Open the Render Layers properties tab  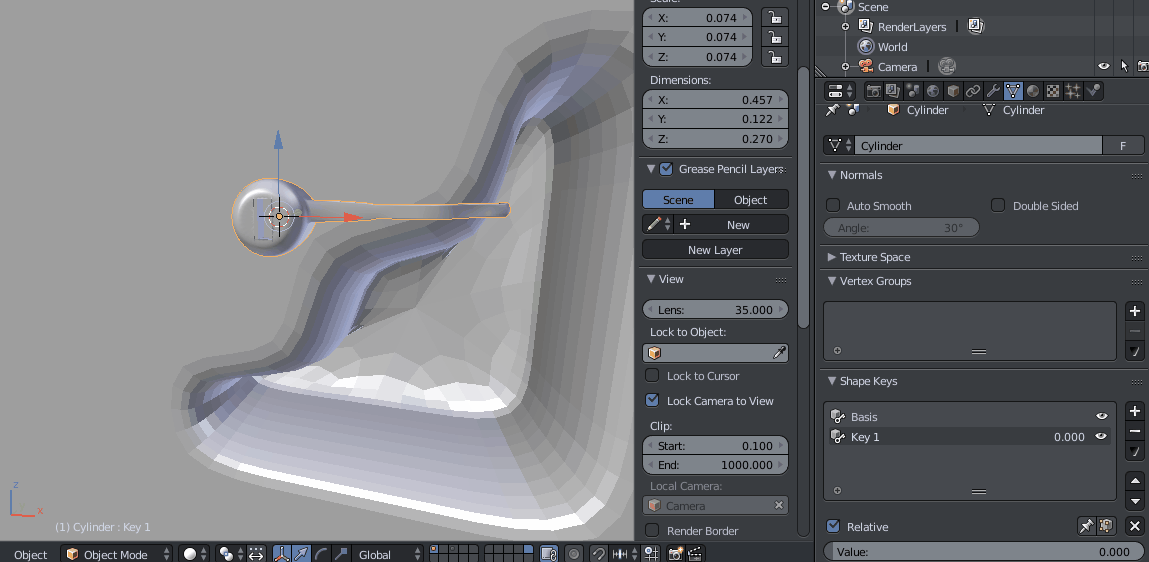[893, 91]
